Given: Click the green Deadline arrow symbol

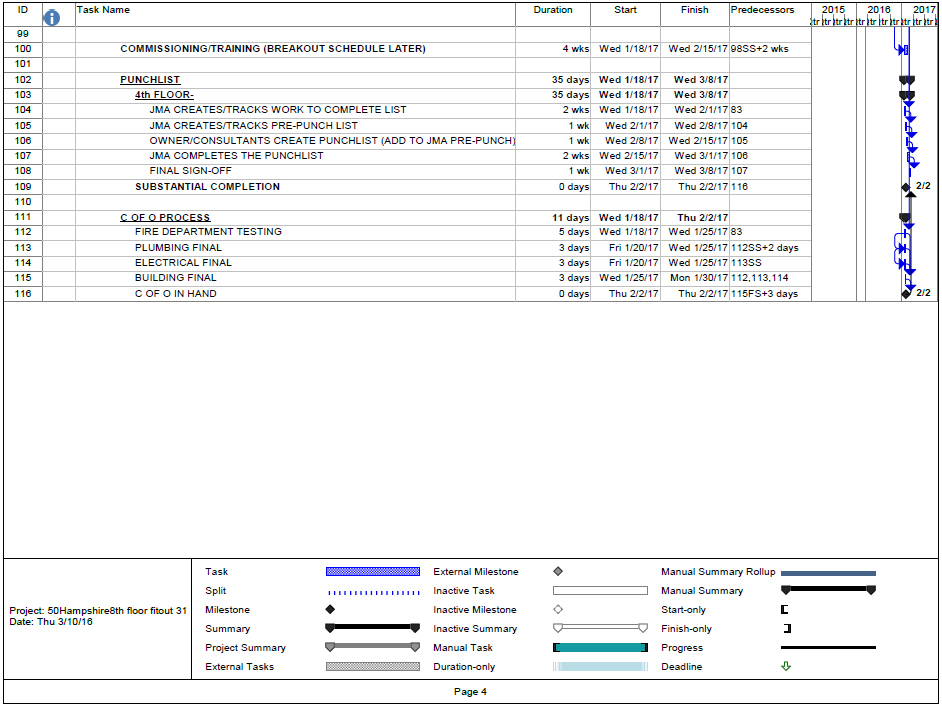Looking at the screenshot, I should tap(786, 666).
